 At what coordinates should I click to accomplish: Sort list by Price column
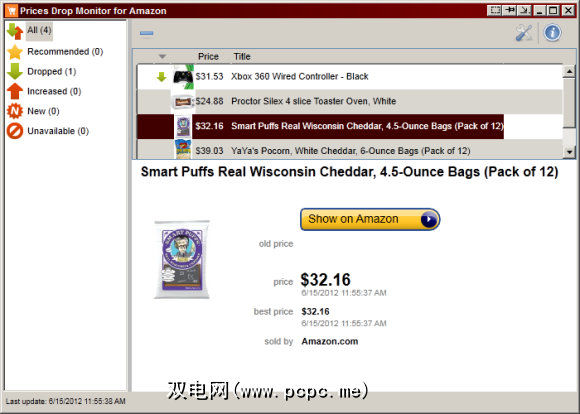click(x=208, y=57)
